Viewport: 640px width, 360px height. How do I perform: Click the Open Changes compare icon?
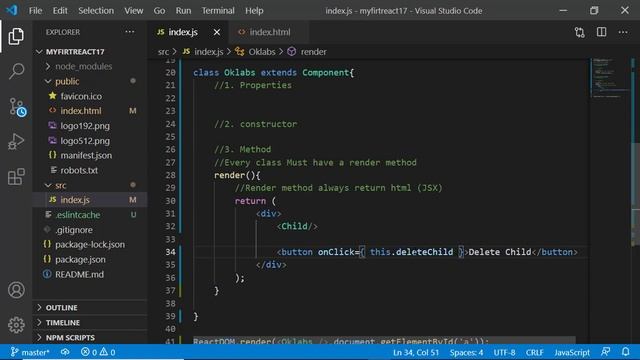click(x=580, y=32)
